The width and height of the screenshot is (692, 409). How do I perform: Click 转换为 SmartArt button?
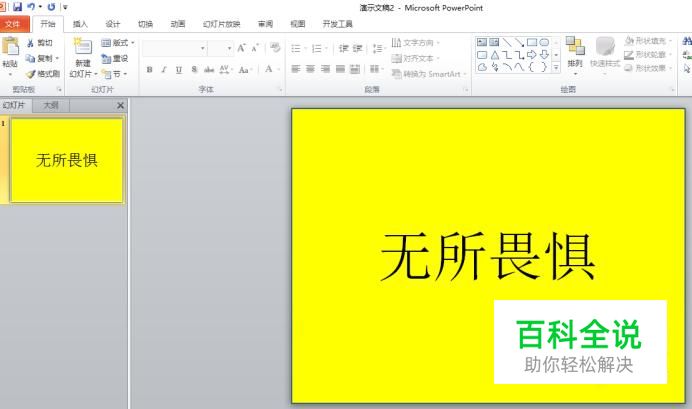click(x=429, y=74)
